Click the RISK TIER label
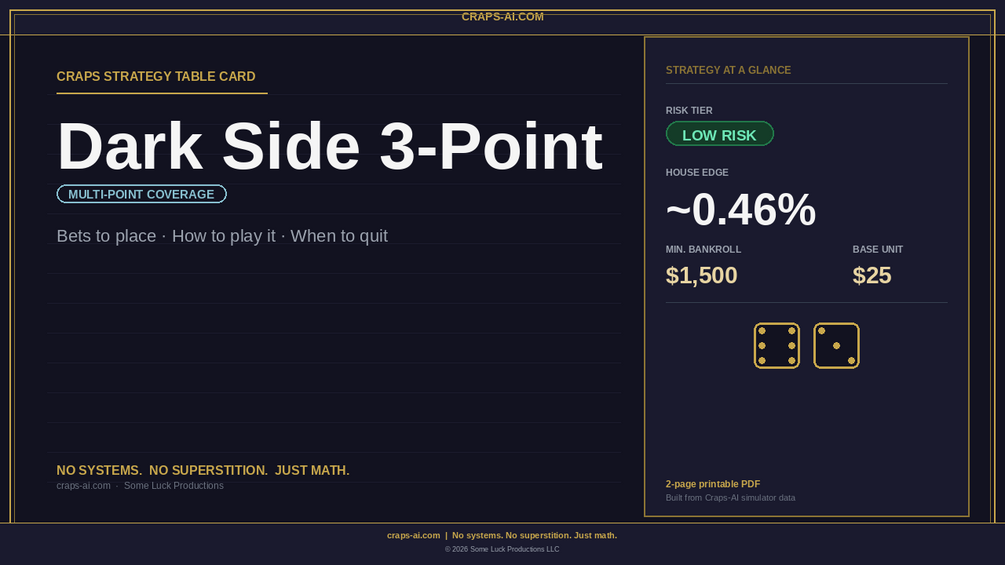This screenshot has height=565, width=1005. [689, 110]
